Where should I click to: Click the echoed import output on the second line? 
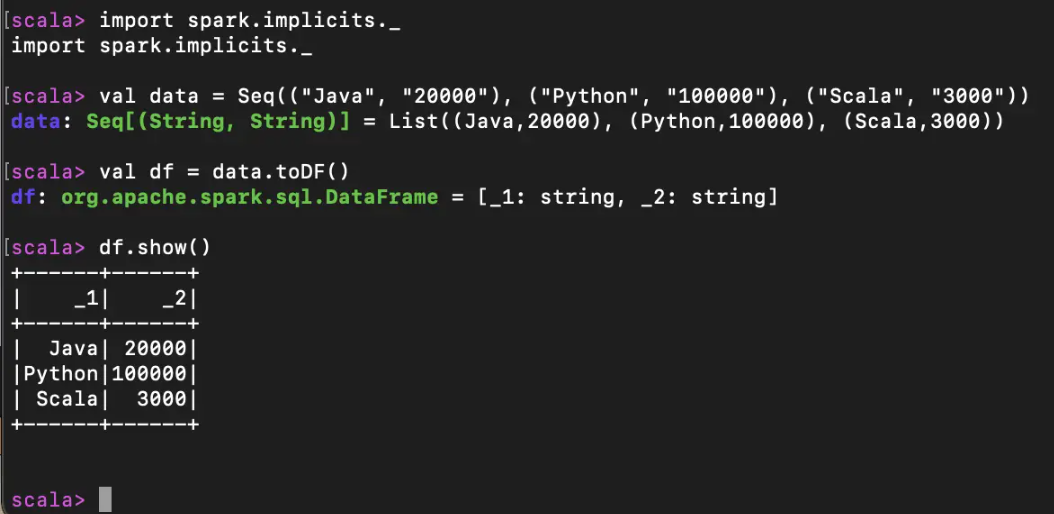[161, 46]
